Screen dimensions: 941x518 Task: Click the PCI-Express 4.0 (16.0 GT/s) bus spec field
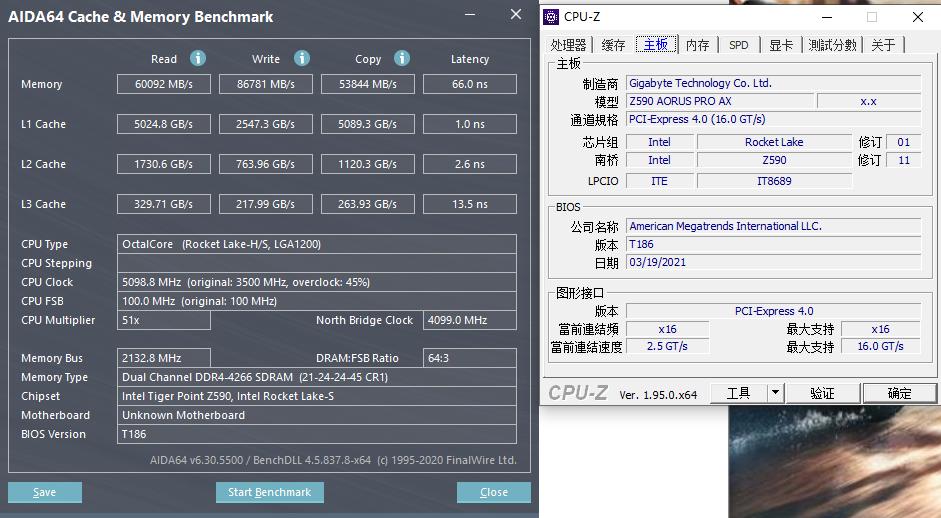coord(774,119)
